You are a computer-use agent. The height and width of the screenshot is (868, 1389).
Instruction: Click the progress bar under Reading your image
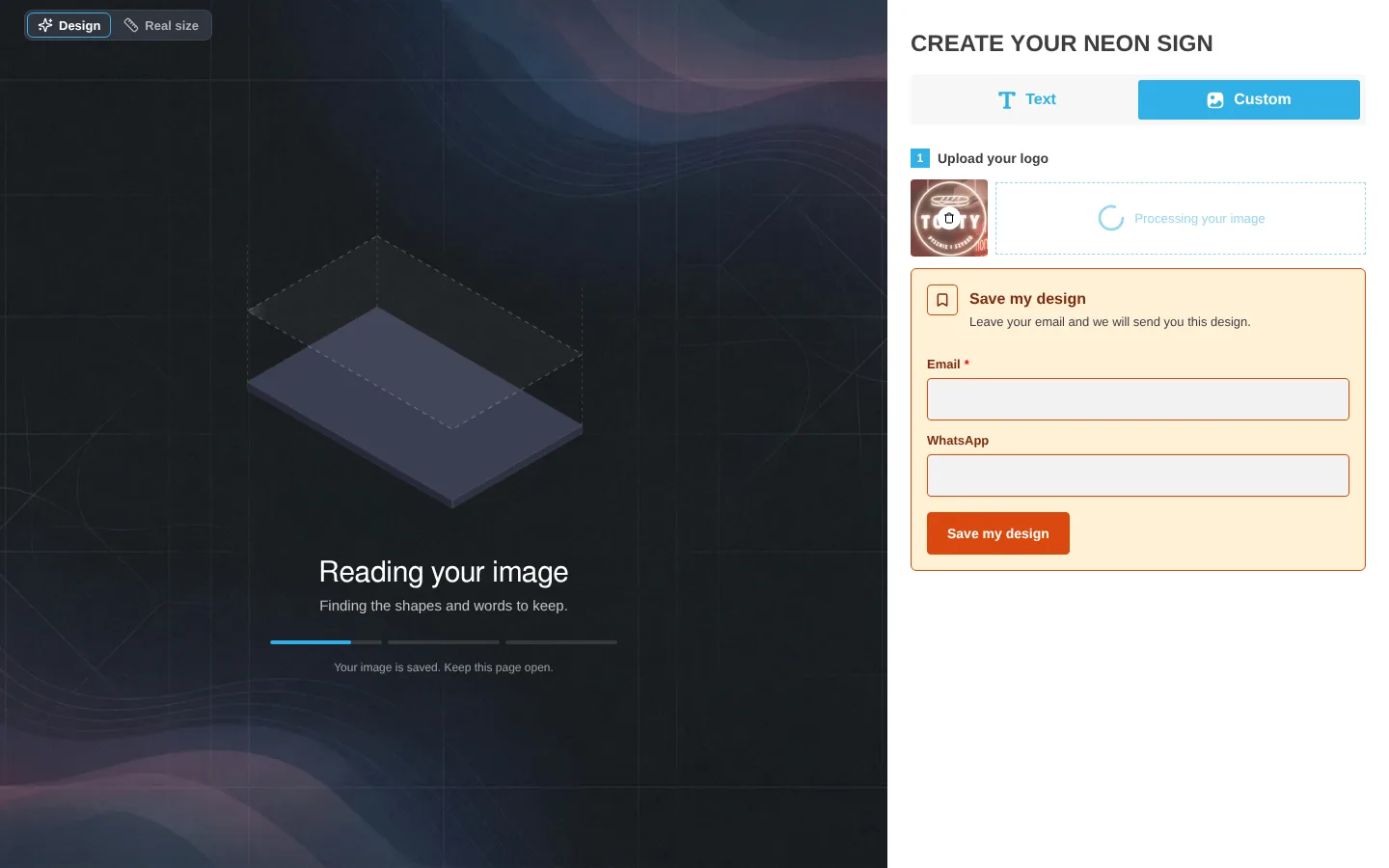point(444,642)
